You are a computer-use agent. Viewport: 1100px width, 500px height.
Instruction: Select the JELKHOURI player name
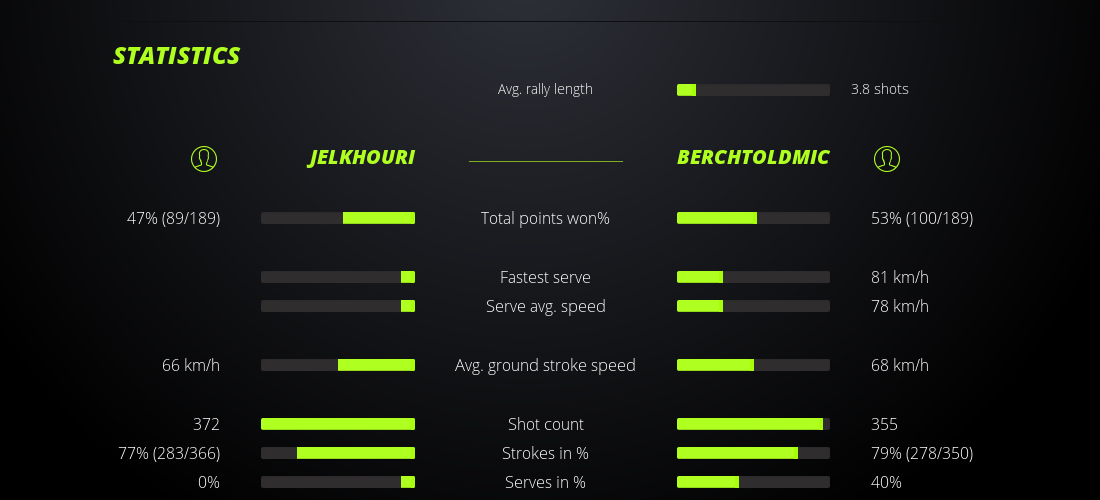pyautogui.click(x=361, y=158)
